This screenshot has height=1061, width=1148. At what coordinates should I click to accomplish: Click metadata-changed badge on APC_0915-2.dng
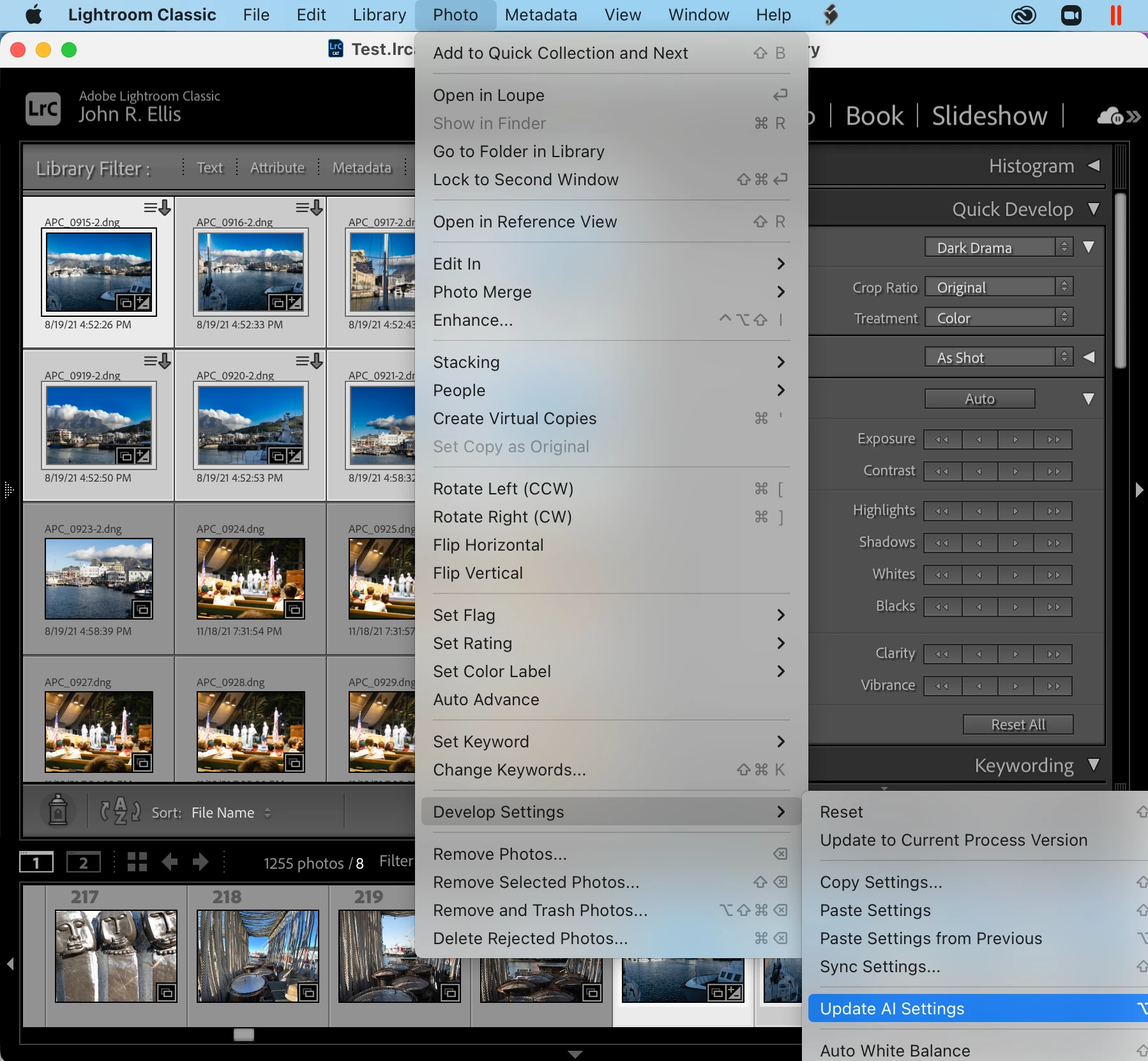(157, 208)
